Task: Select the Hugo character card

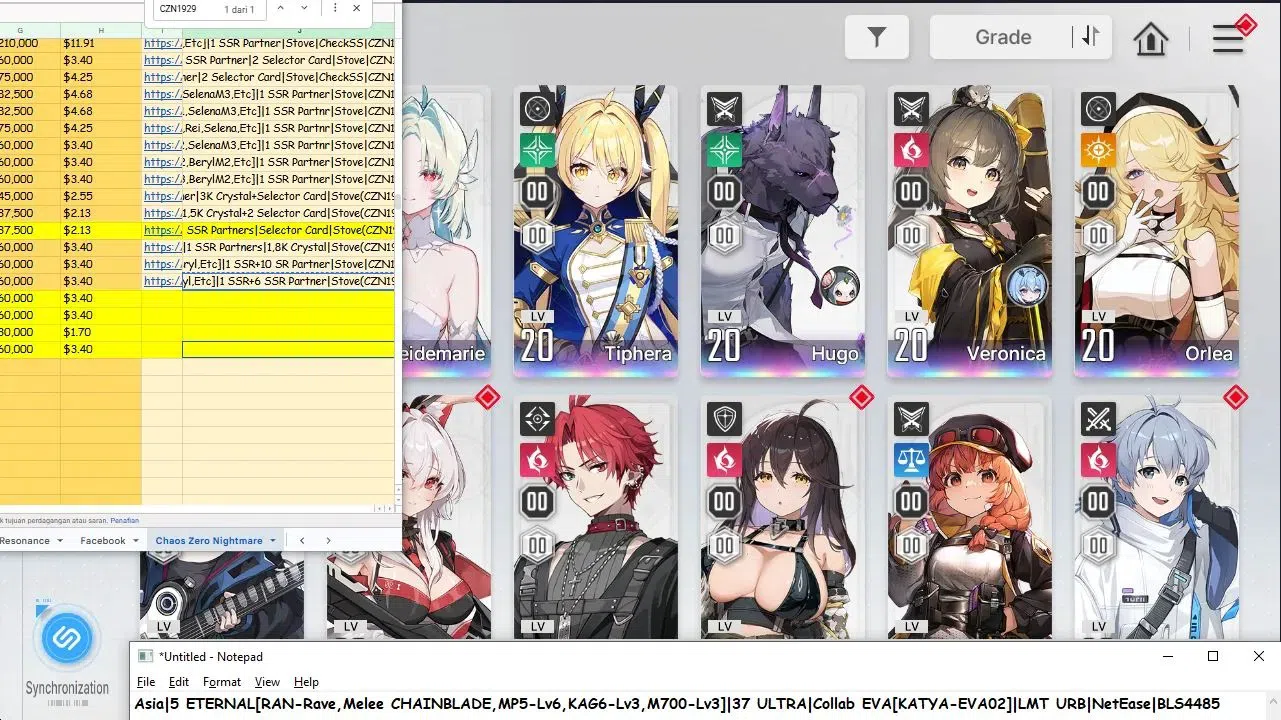Action: point(783,231)
